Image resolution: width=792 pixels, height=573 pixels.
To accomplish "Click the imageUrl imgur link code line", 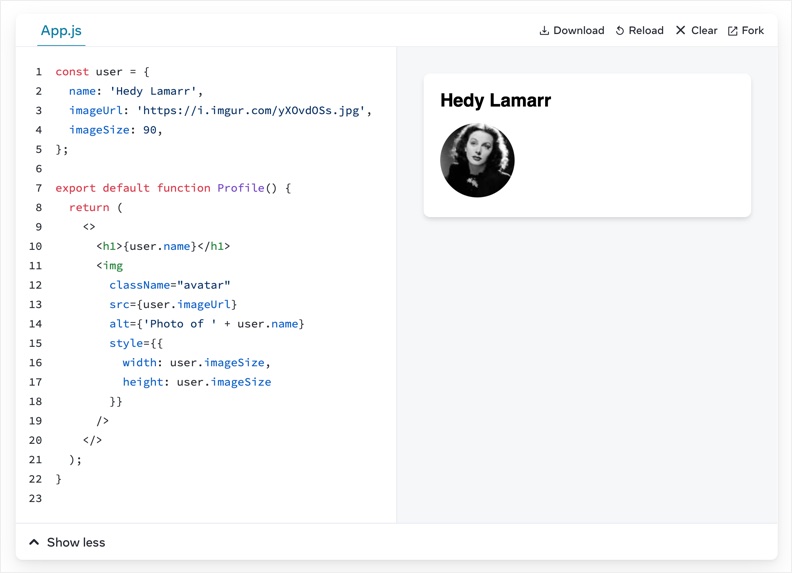I will pos(220,110).
